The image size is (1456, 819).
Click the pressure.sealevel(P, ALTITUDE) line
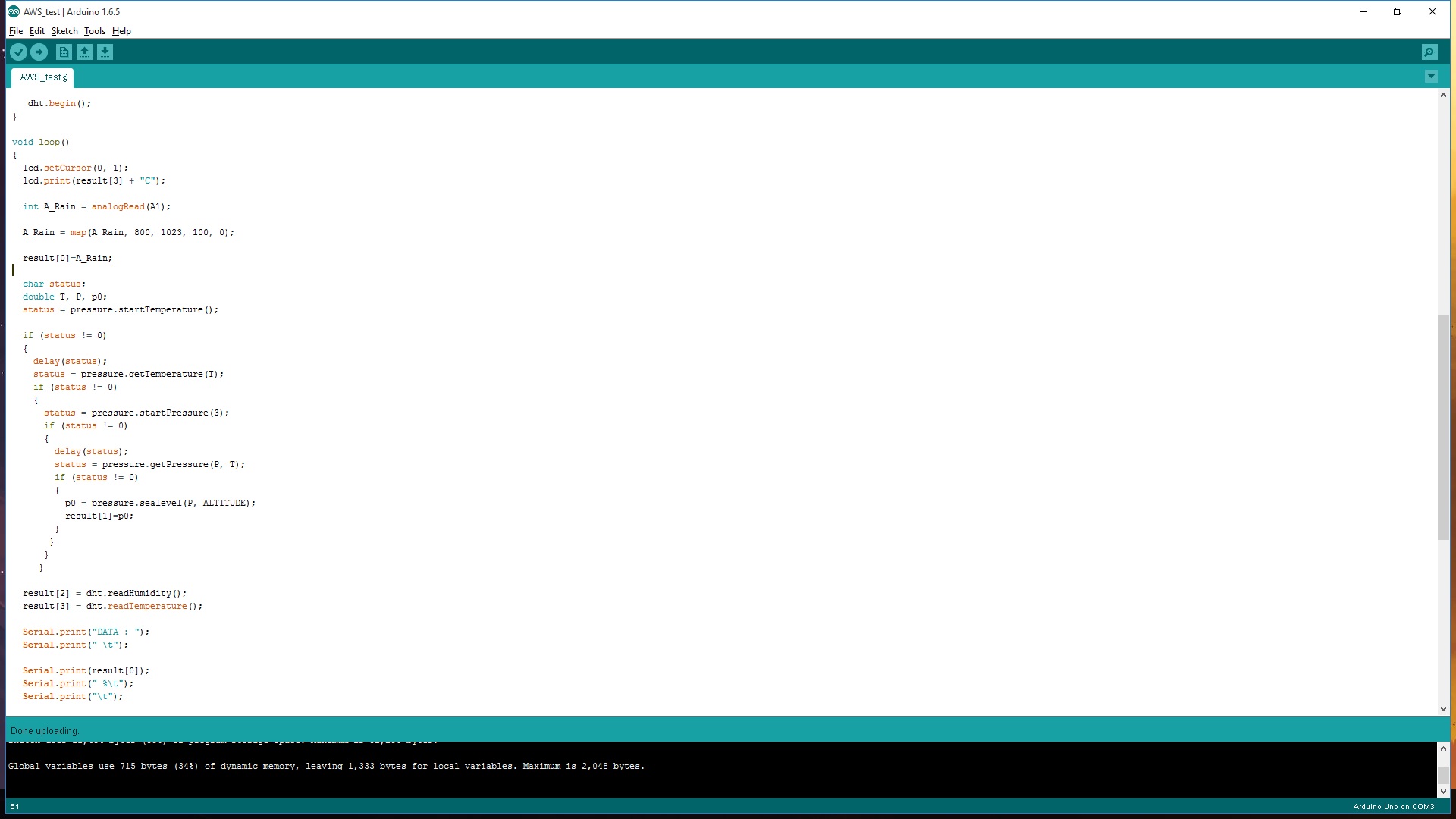(160, 504)
